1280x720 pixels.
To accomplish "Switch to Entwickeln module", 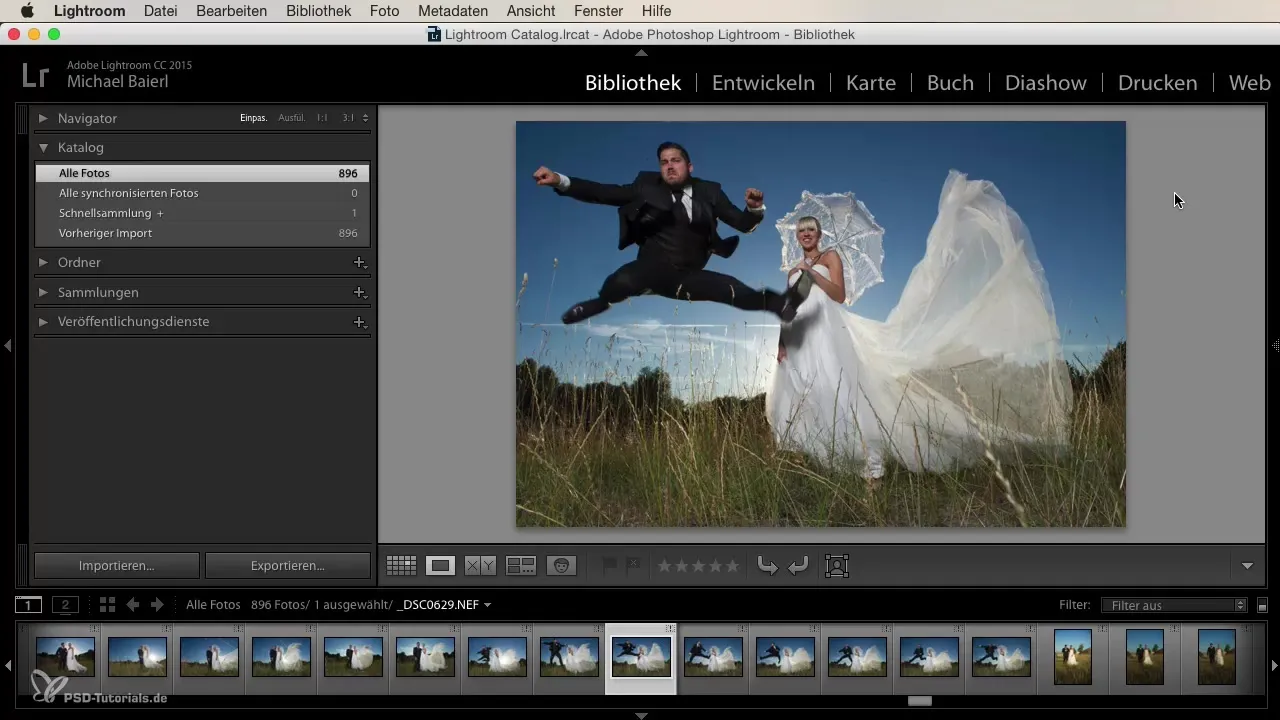I will point(763,83).
